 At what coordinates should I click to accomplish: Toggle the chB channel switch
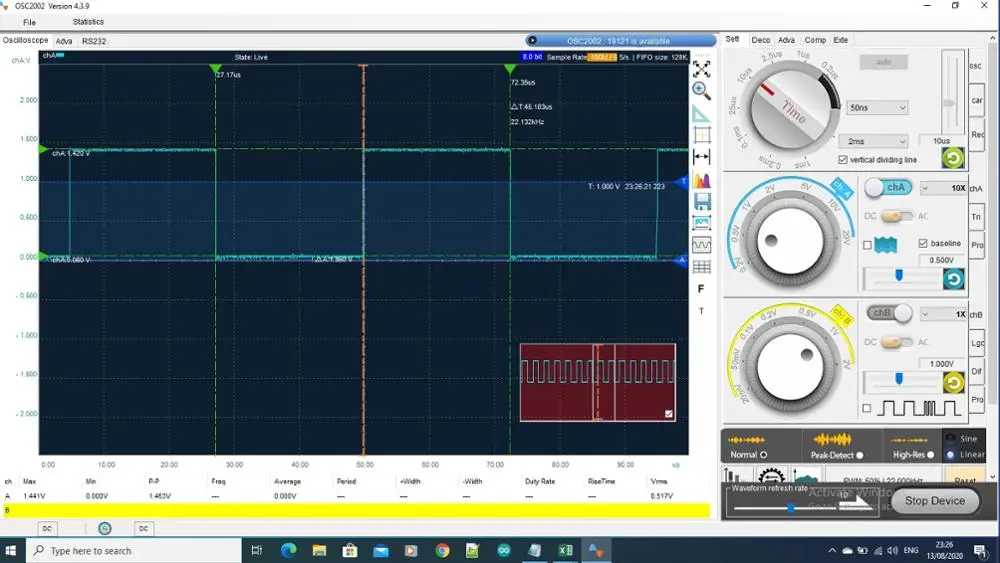[890, 313]
